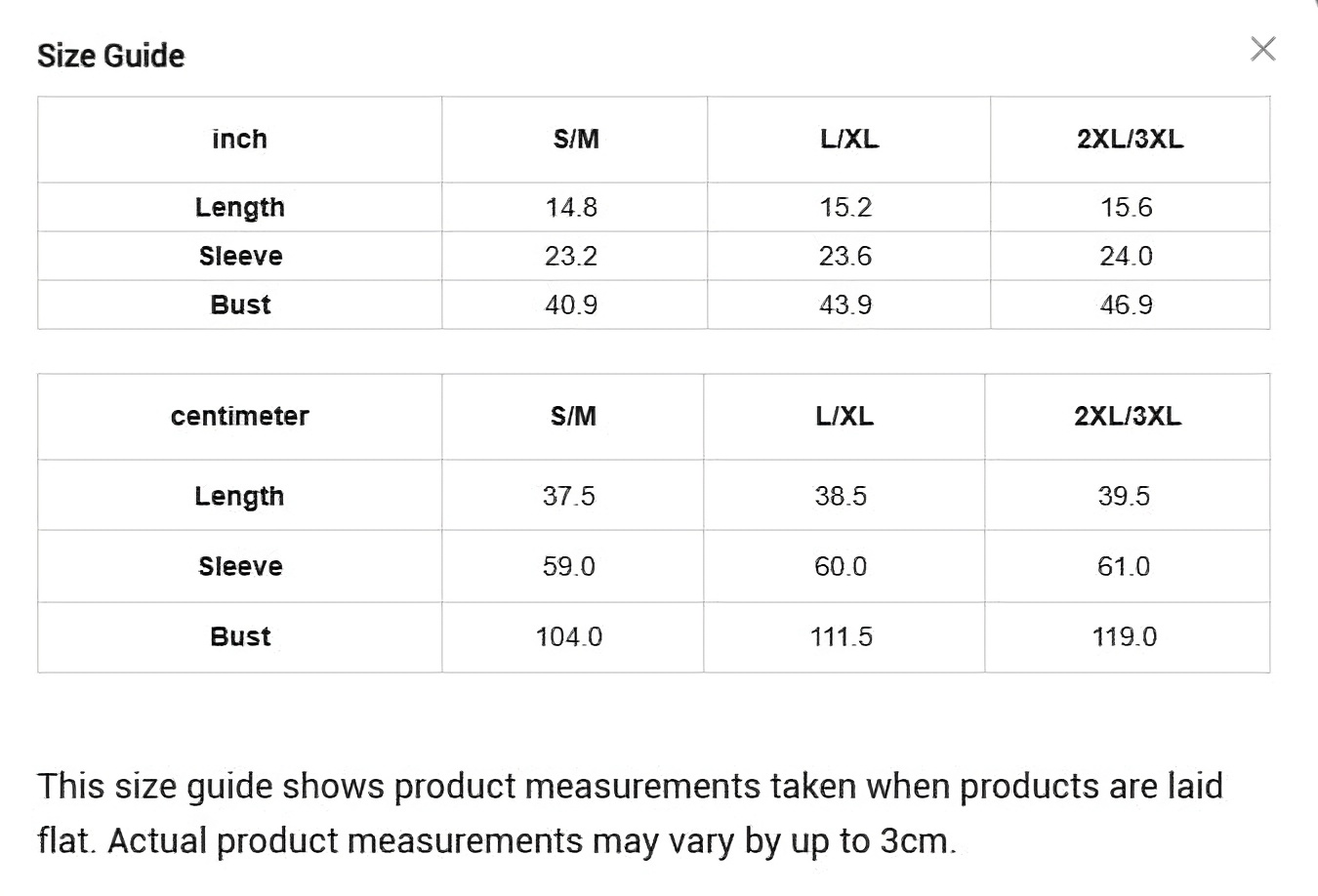
Task: Click the 2XL/3XL header in inch table
Action: tap(1131, 140)
